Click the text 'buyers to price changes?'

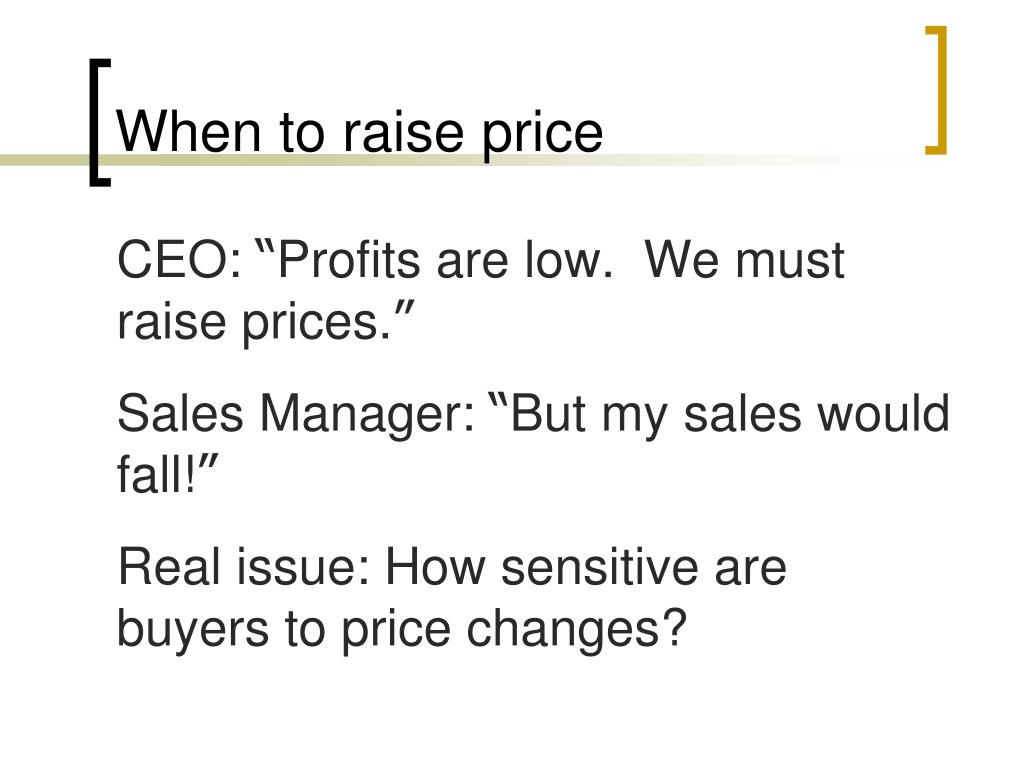402,630
